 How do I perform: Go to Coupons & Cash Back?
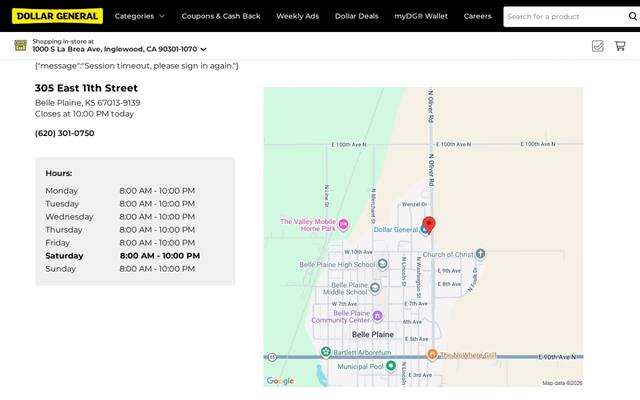click(221, 16)
